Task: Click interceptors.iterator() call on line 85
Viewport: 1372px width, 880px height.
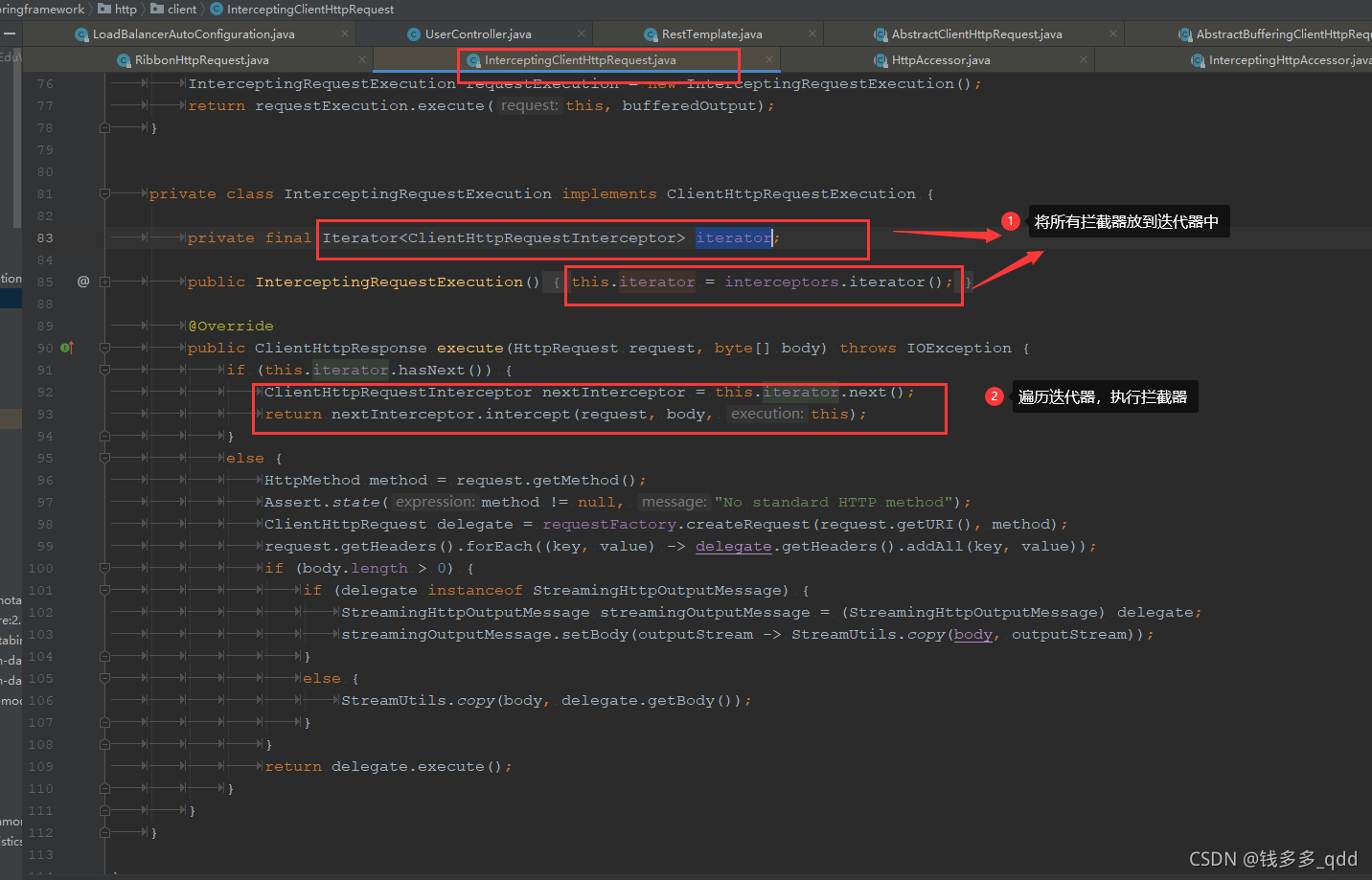Action: pos(834,282)
